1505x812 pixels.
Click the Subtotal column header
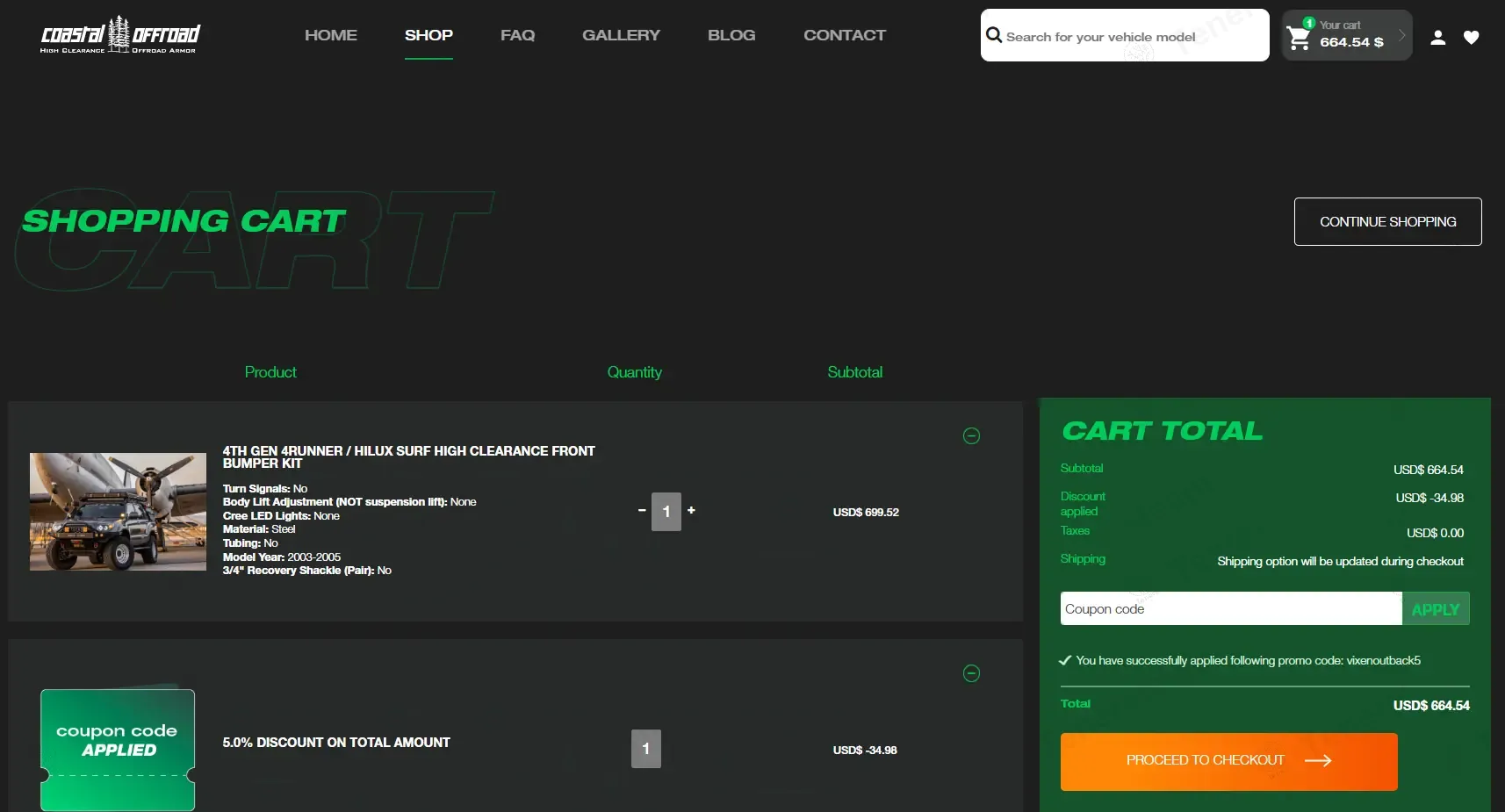tap(854, 372)
